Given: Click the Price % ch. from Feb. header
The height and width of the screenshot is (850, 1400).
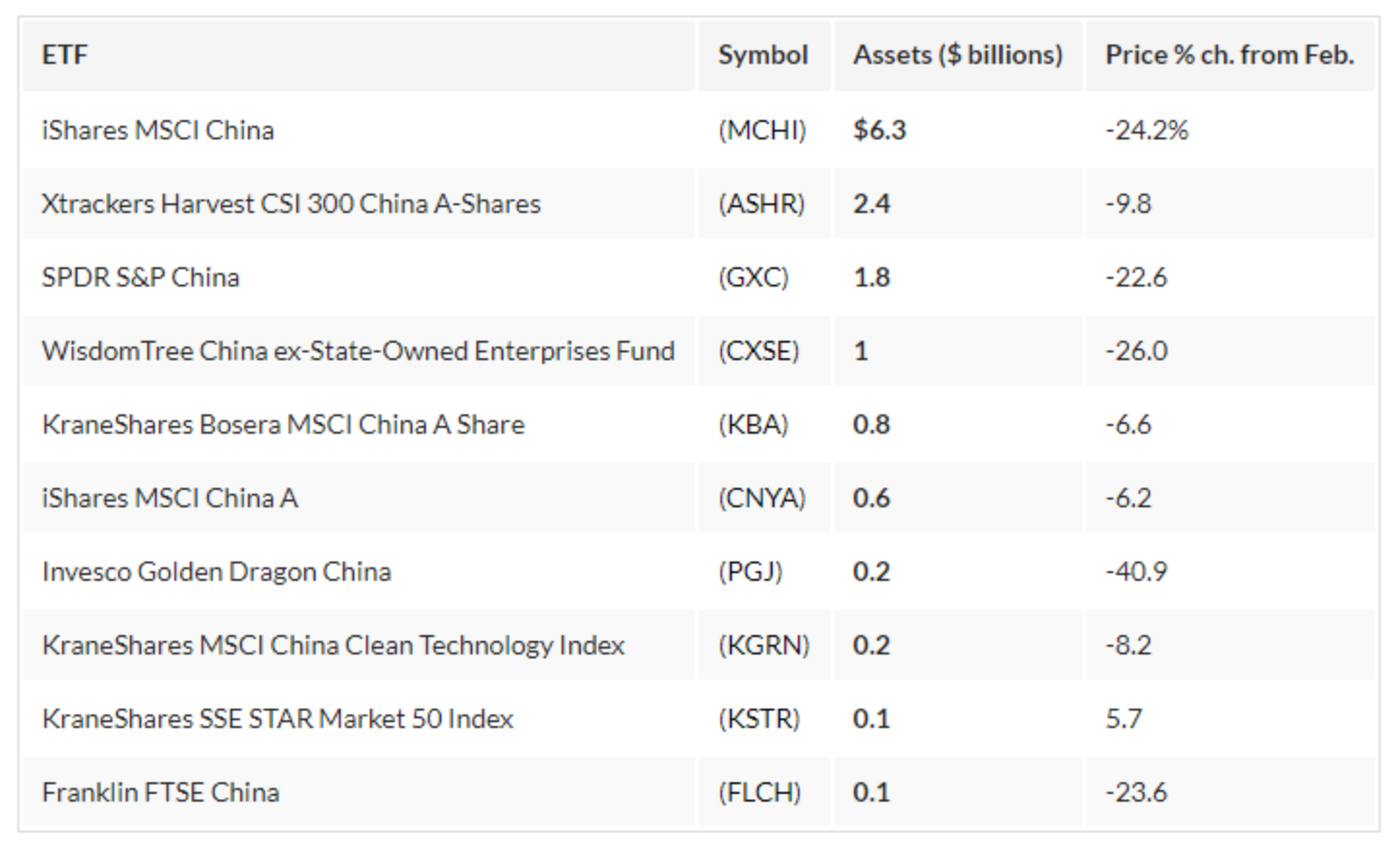Looking at the screenshot, I should click(x=1229, y=55).
